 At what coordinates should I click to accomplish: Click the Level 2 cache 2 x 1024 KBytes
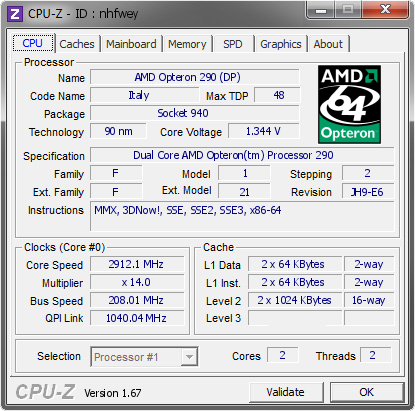click(295, 300)
